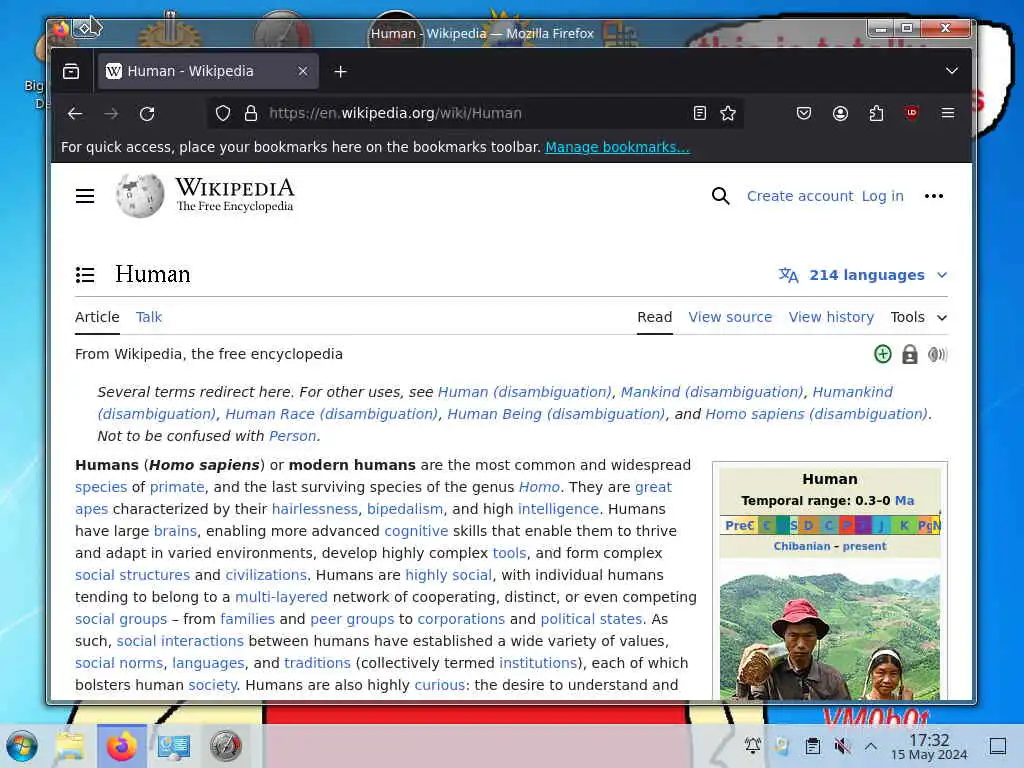The image size is (1024, 768).
Task: Click the Ma link in temporal range
Action: 904,501
